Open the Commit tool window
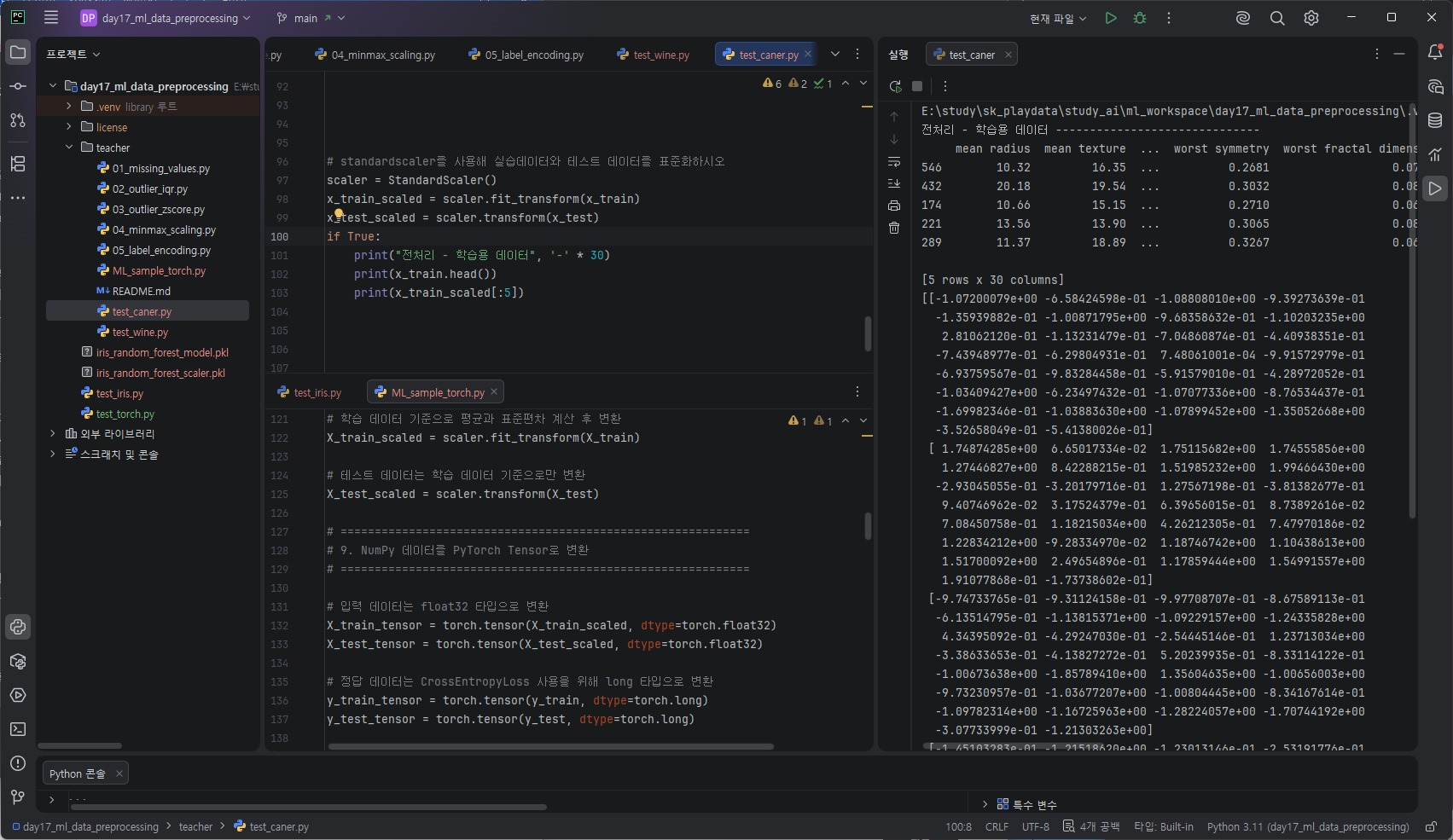Viewport: 1453px width, 840px height. click(18, 86)
